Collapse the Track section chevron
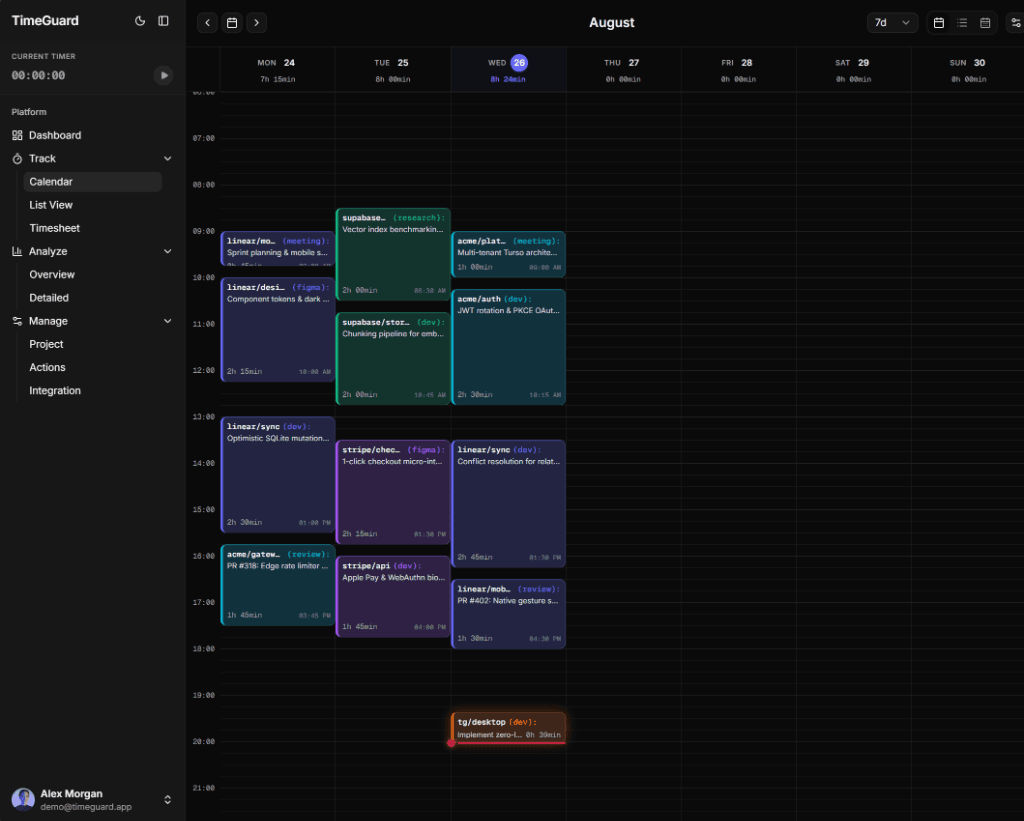 167,159
